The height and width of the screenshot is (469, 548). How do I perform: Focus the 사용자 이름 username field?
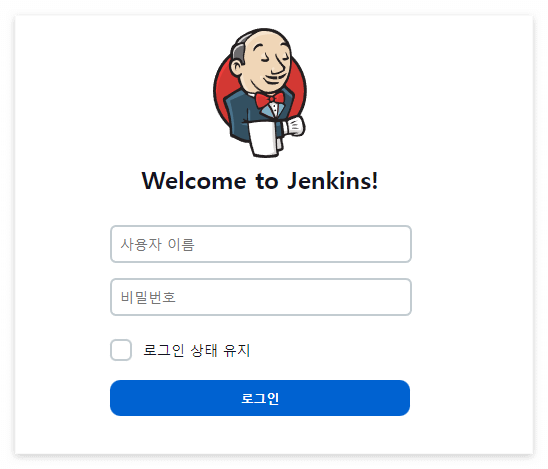[x=261, y=244]
